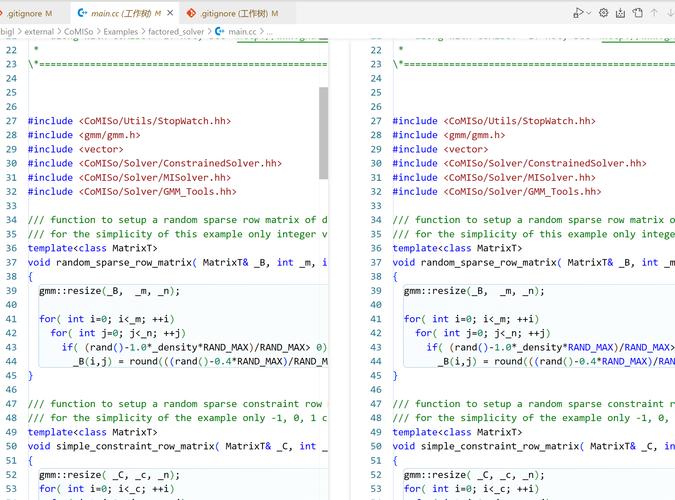Click line number 39 in the left pane
This screenshot has height=500, width=675.
[11, 291]
